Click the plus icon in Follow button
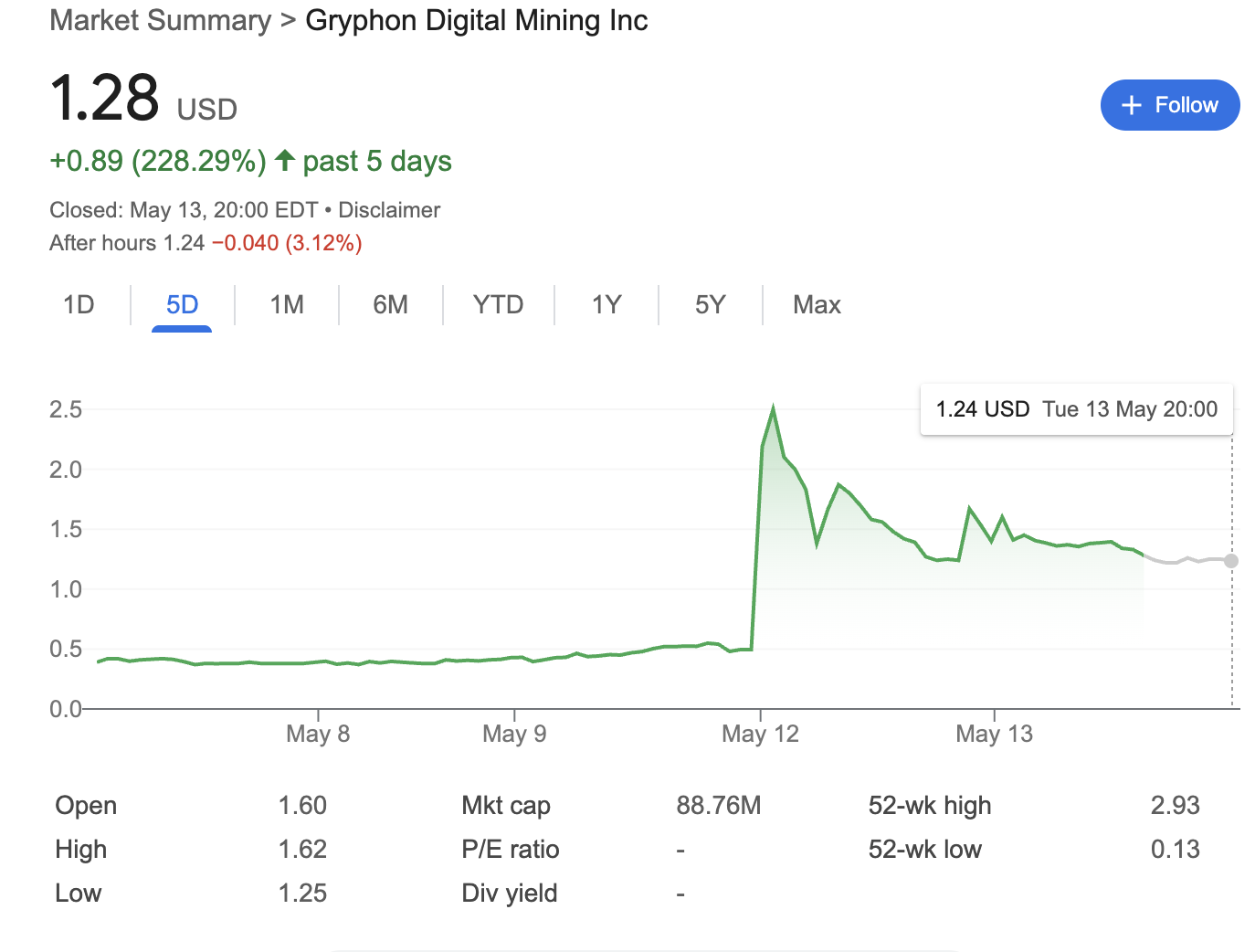Viewport: 1255px width, 952px height. click(1131, 105)
